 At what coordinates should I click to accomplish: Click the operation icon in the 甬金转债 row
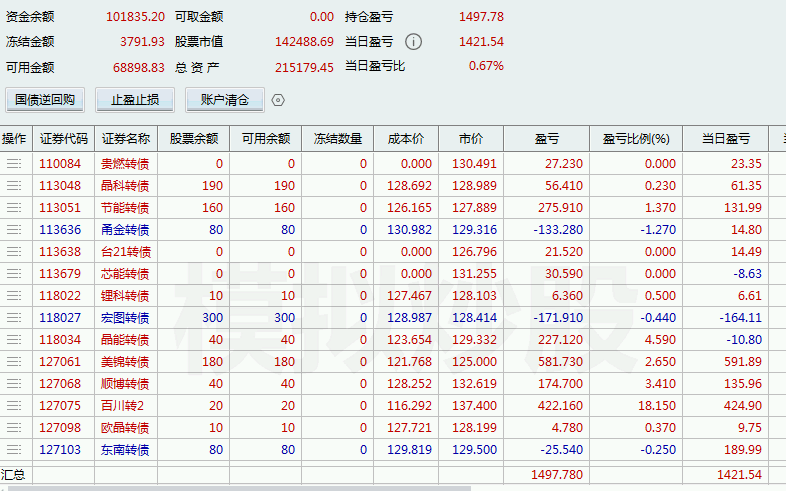[14, 229]
